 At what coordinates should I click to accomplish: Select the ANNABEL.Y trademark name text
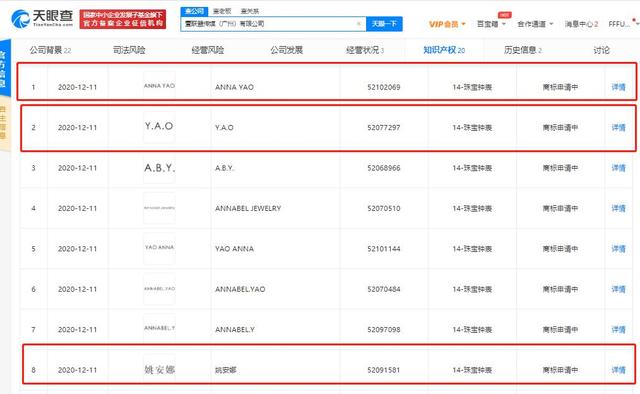pyautogui.click(x=235, y=329)
